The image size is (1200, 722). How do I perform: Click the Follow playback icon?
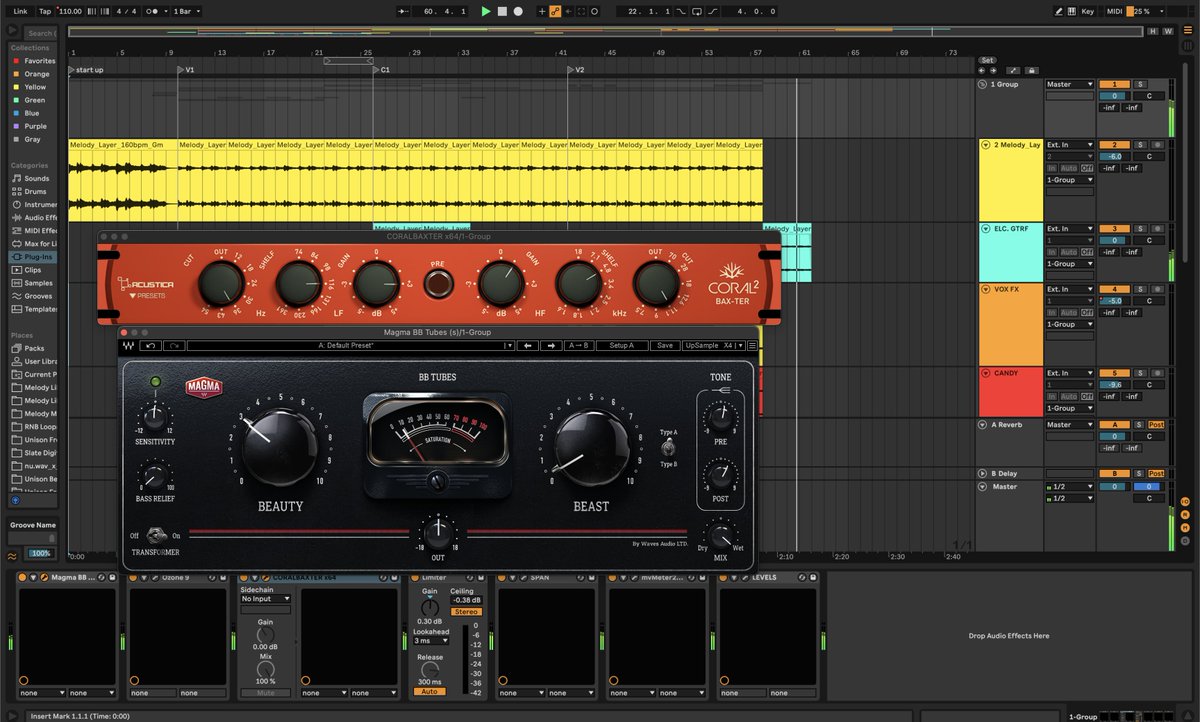(x=404, y=11)
